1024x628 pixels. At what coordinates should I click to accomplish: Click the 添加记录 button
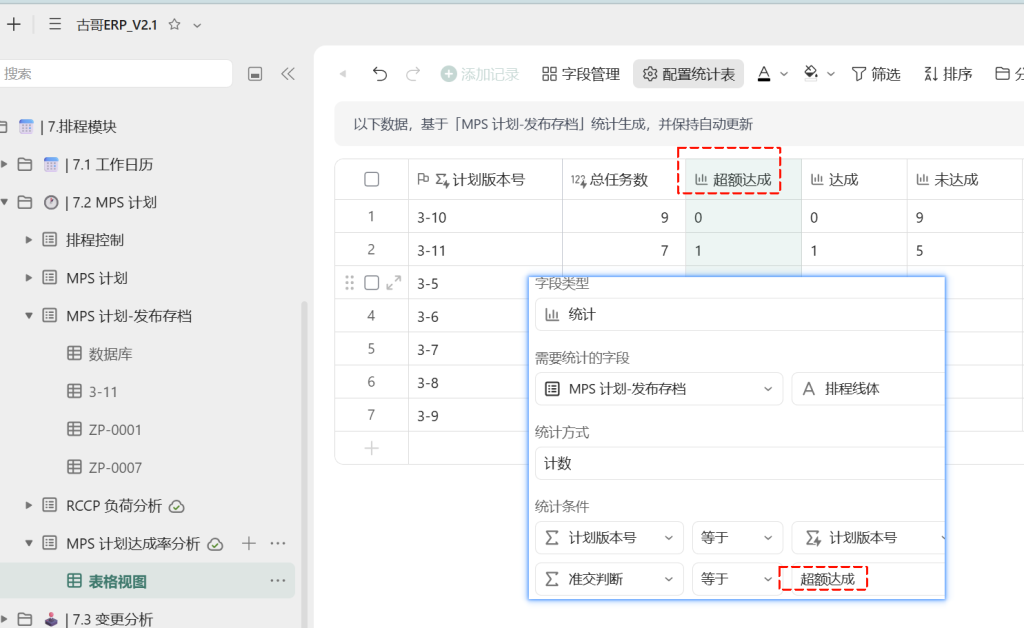coord(480,74)
